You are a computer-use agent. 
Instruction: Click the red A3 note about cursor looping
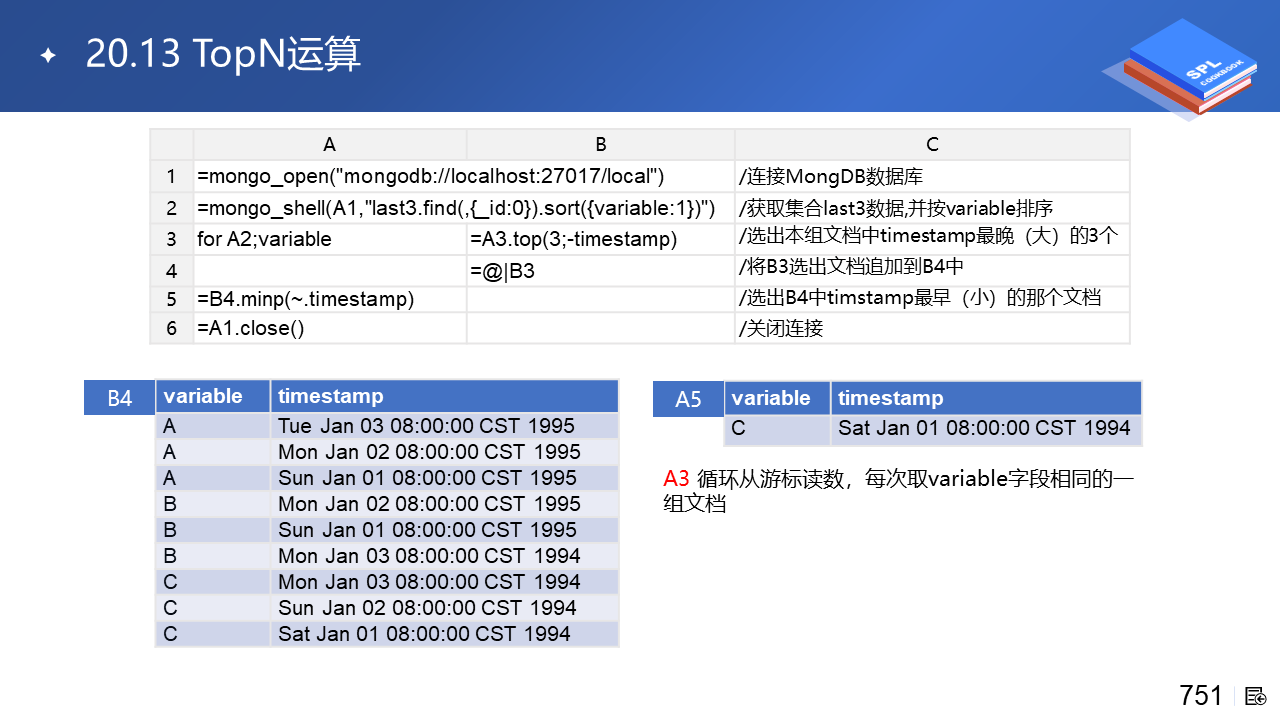[x=899, y=491]
